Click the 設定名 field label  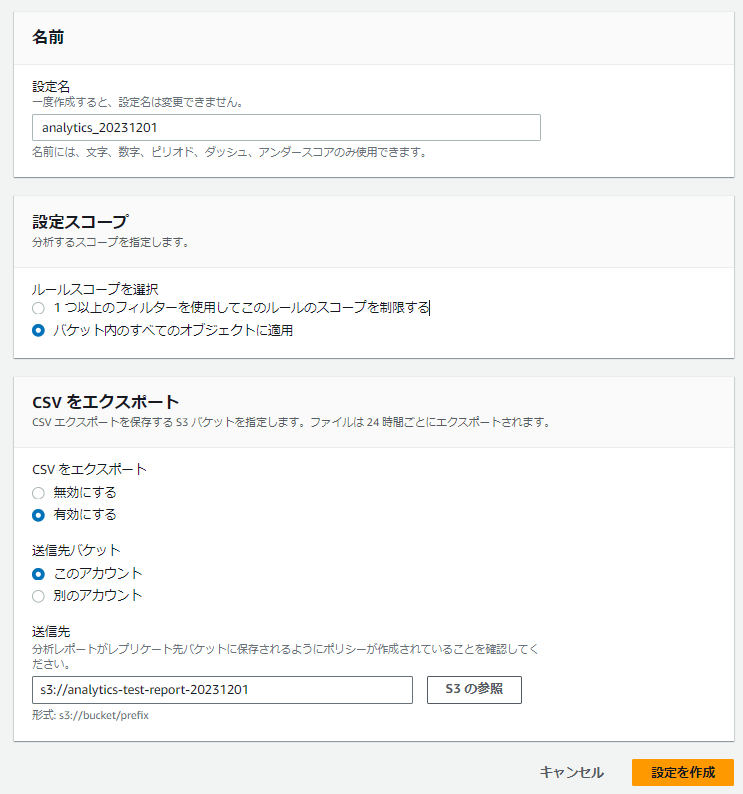51,87
